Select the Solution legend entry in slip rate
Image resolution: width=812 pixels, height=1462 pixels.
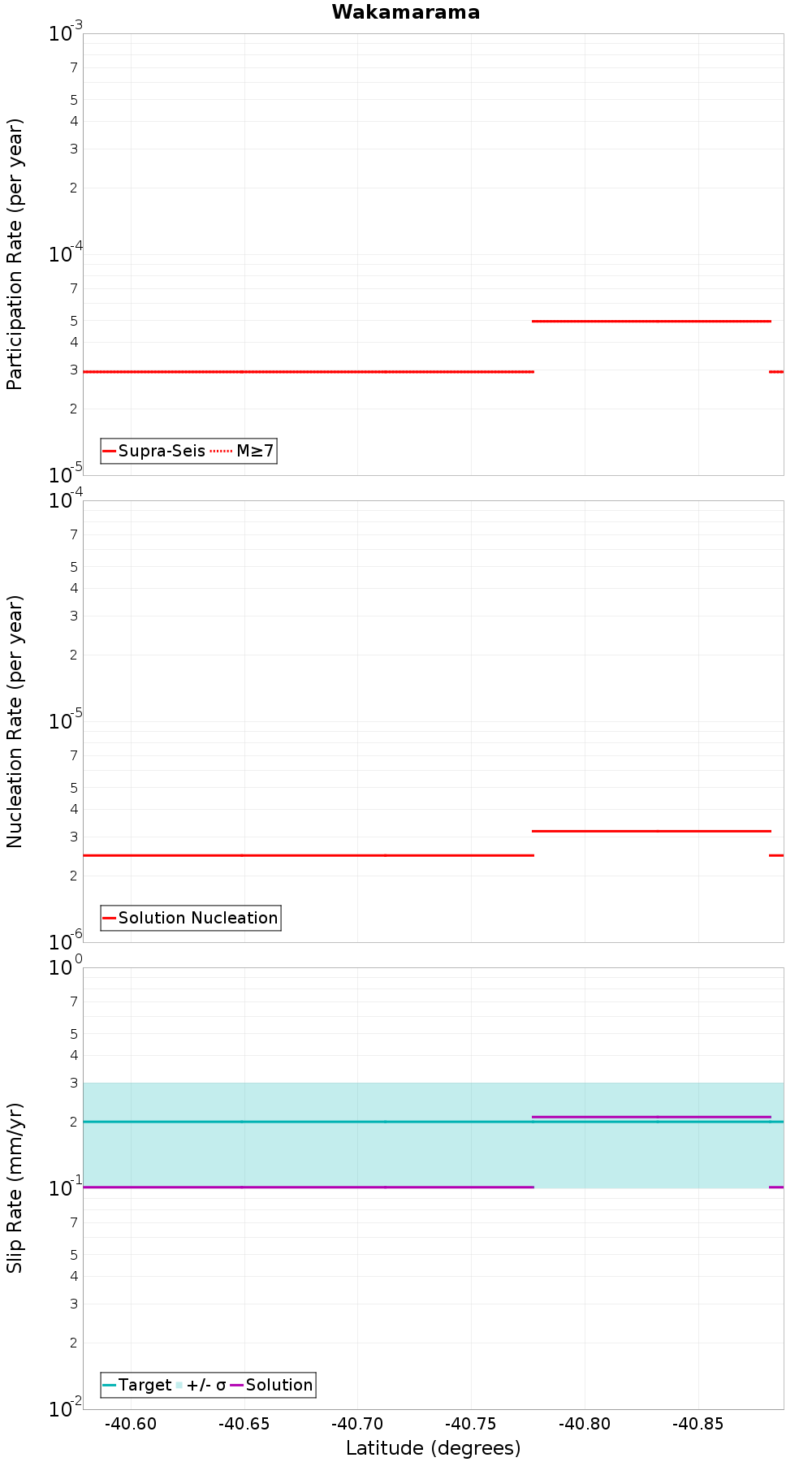271,1385
